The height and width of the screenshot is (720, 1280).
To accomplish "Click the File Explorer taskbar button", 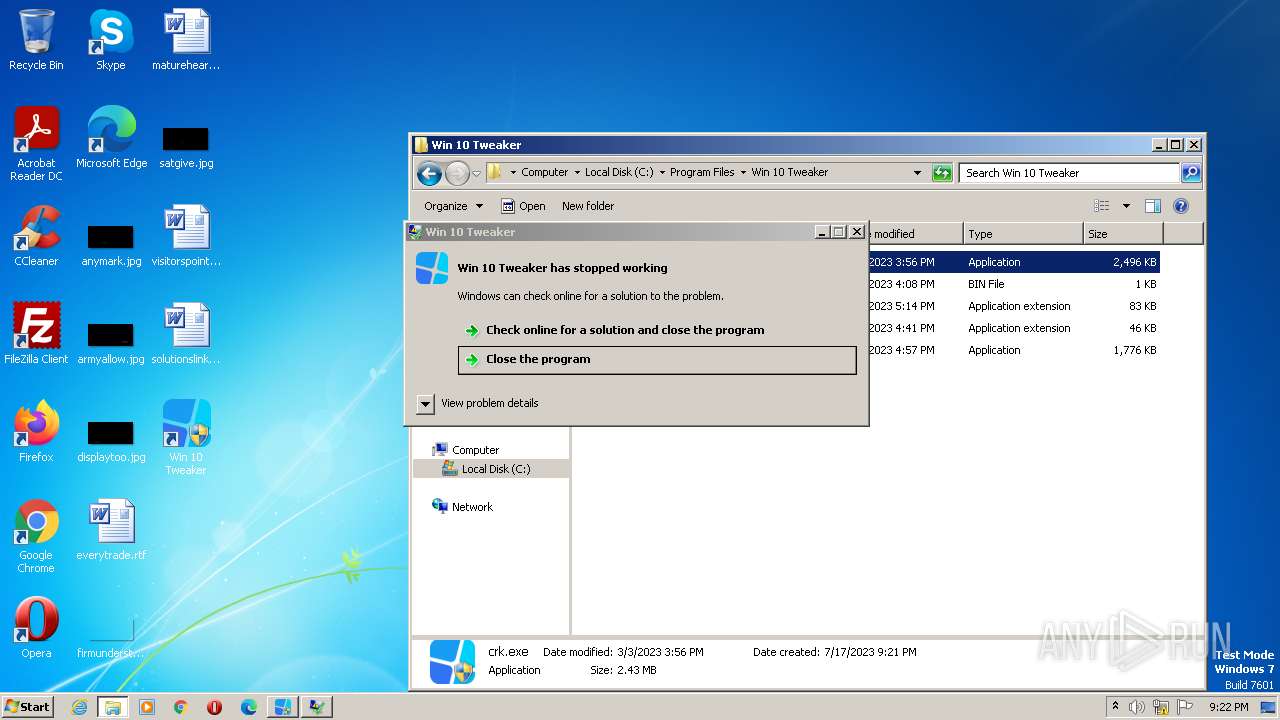I will [x=113, y=707].
